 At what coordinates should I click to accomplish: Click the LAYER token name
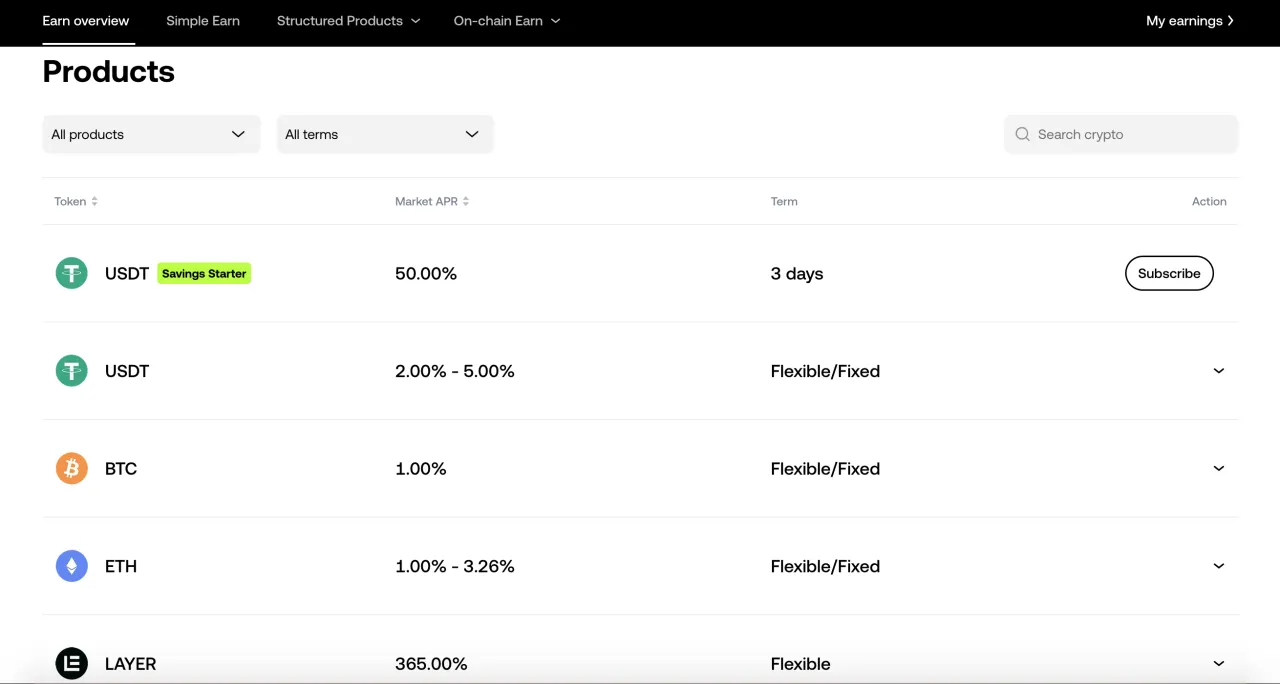pyautogui.click(x=130, y=663)
